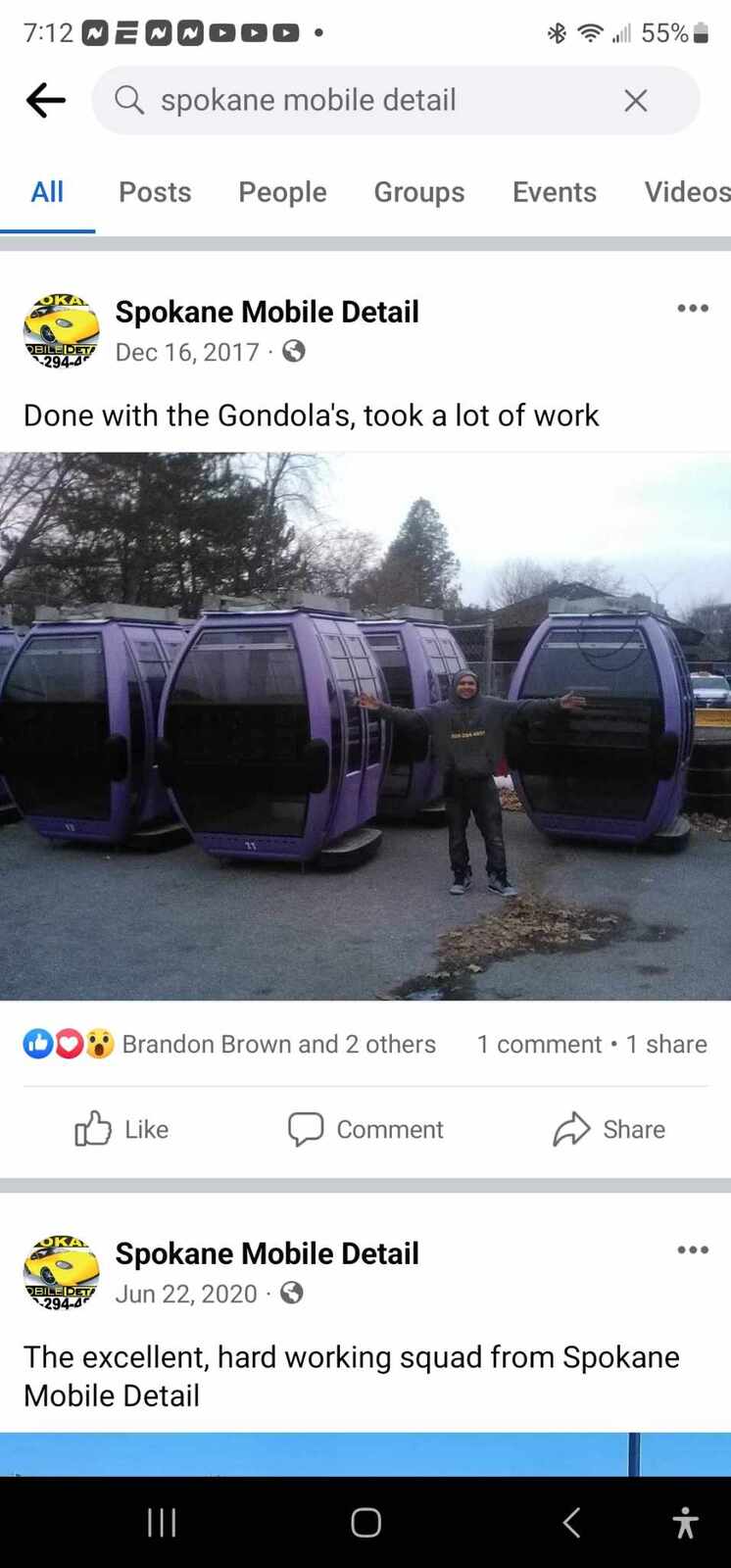Switch to the Posts tab
The image size is (731, 1568).
coord(155,192)
